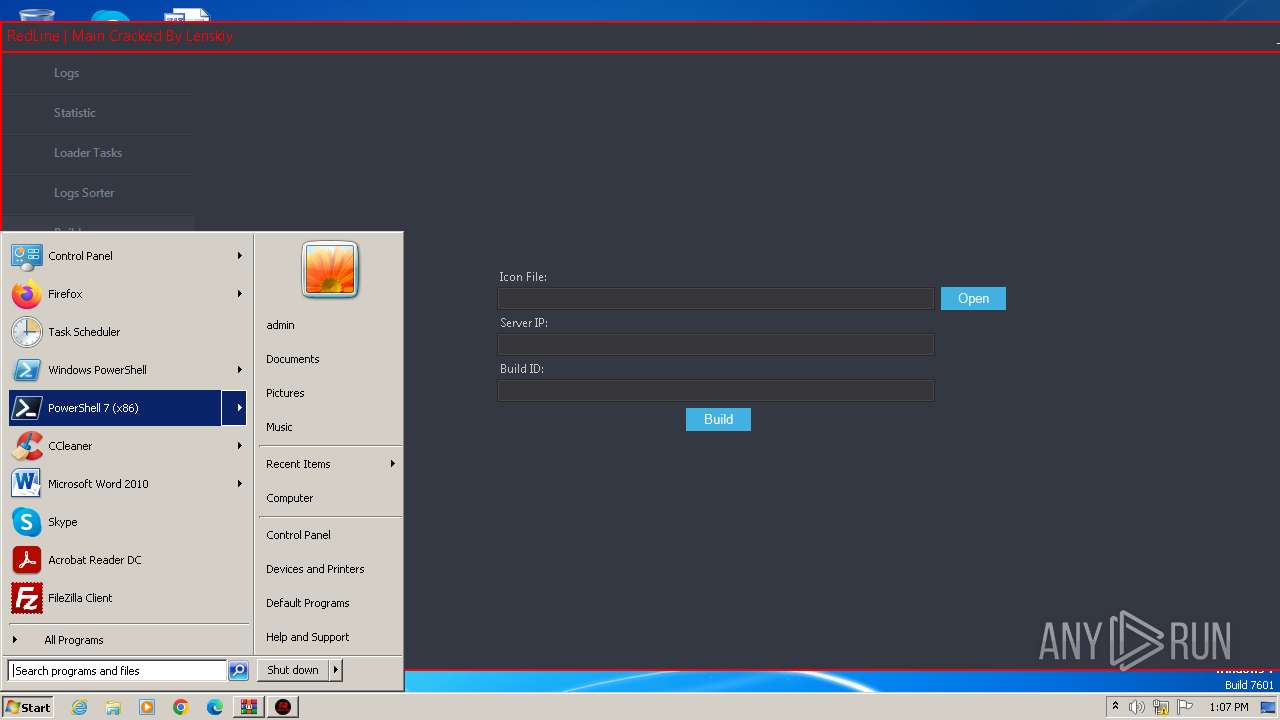Click the network status tray icon
1280x720 pixels.
(1161, 707)
